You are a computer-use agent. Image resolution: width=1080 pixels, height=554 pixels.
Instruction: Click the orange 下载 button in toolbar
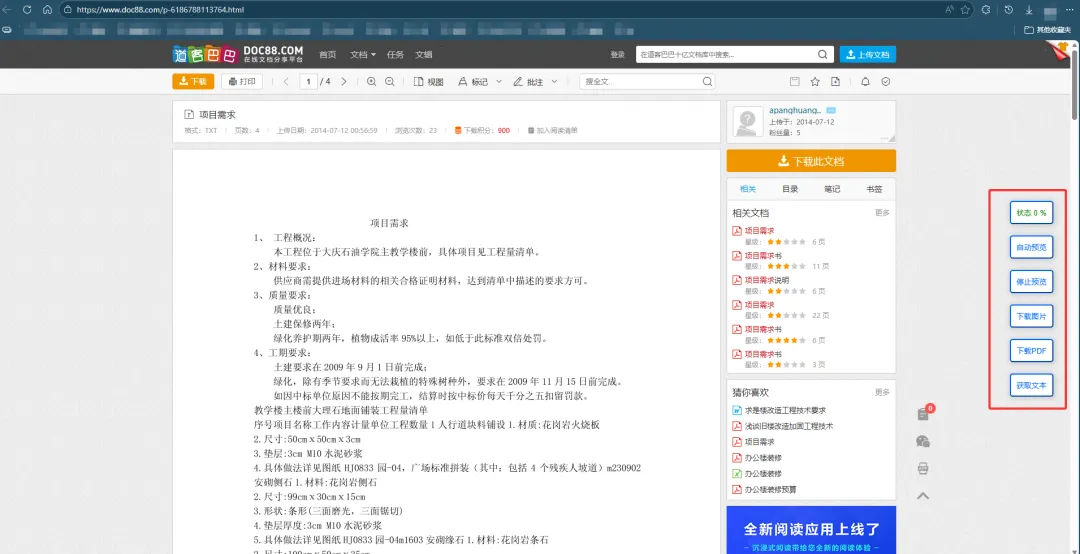(x=193, y=81)
